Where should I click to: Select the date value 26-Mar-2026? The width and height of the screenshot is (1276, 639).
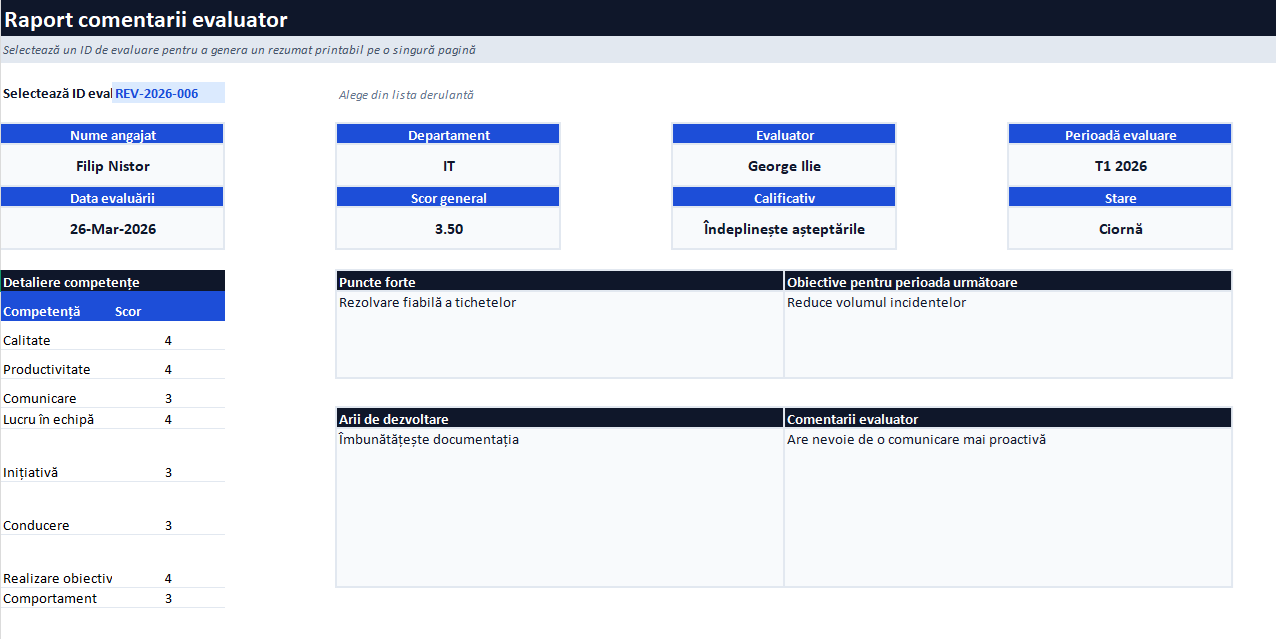pyautogui.click(x=113, y=229)
